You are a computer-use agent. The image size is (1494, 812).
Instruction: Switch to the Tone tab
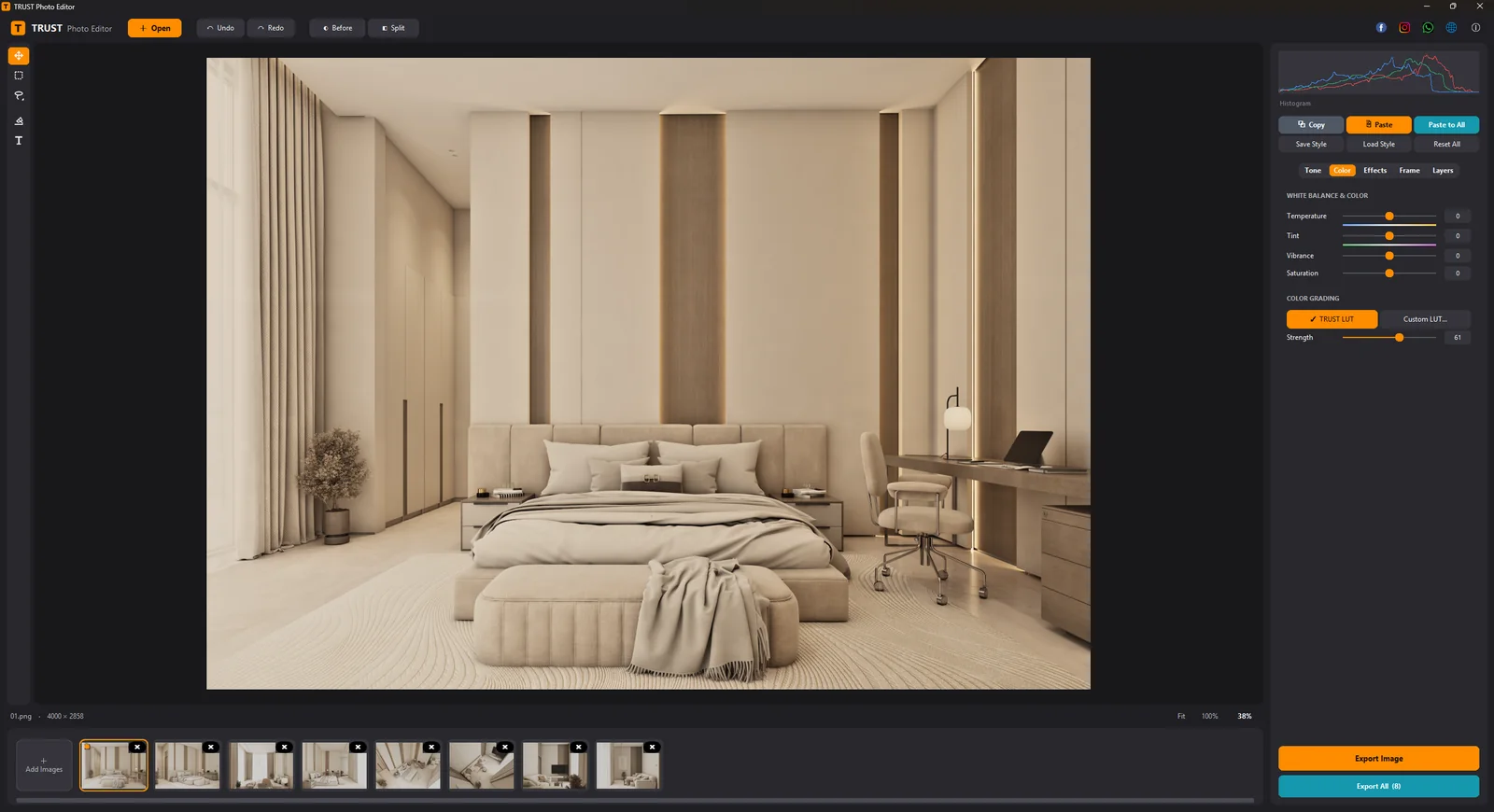[1313, 171]
